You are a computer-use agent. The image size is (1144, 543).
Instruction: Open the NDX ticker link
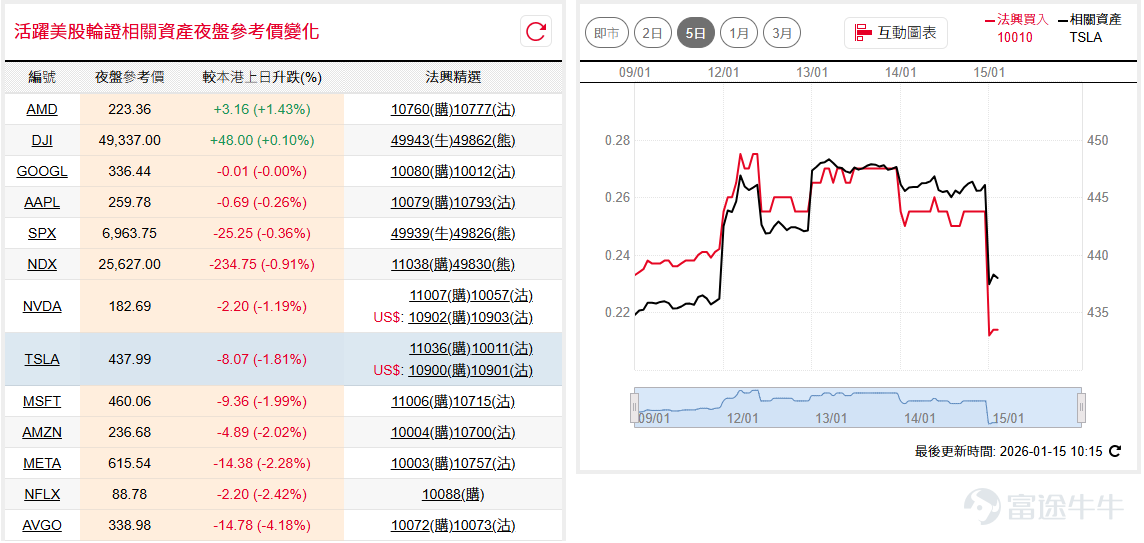42,264
